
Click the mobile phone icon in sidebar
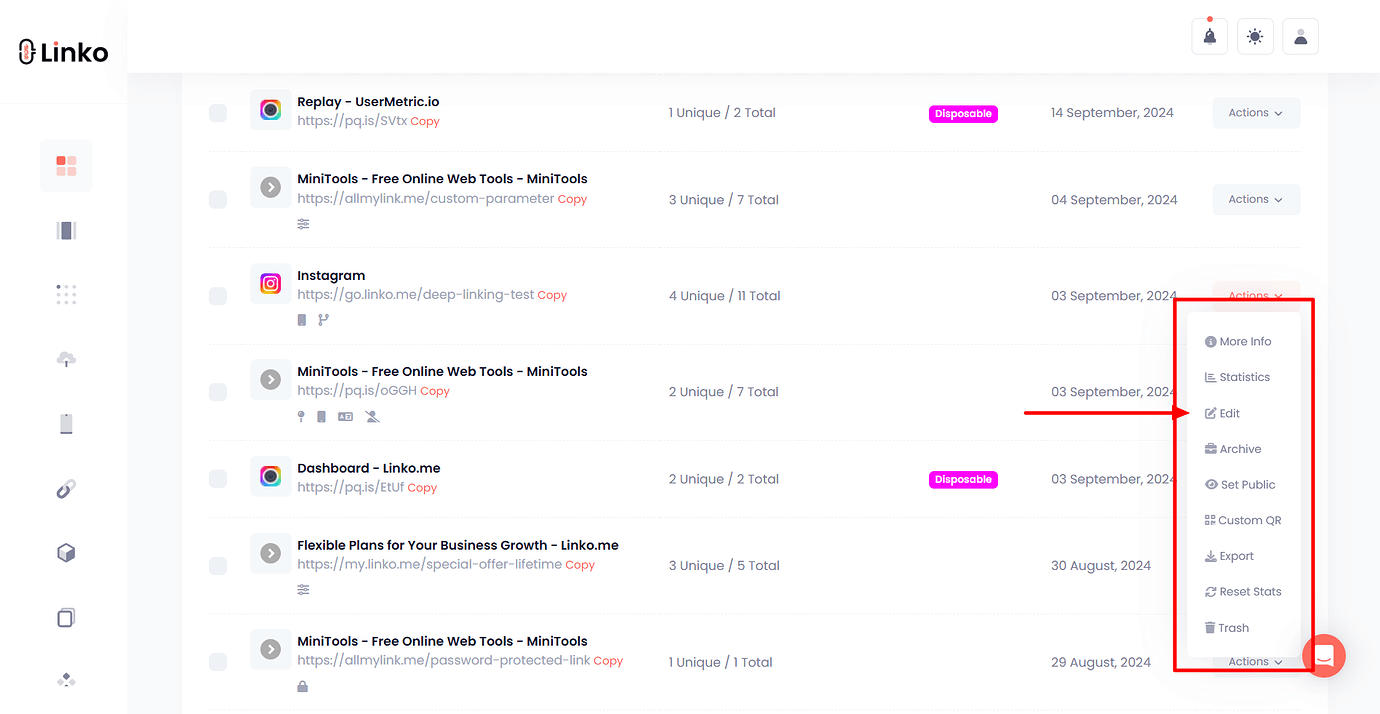66,424
